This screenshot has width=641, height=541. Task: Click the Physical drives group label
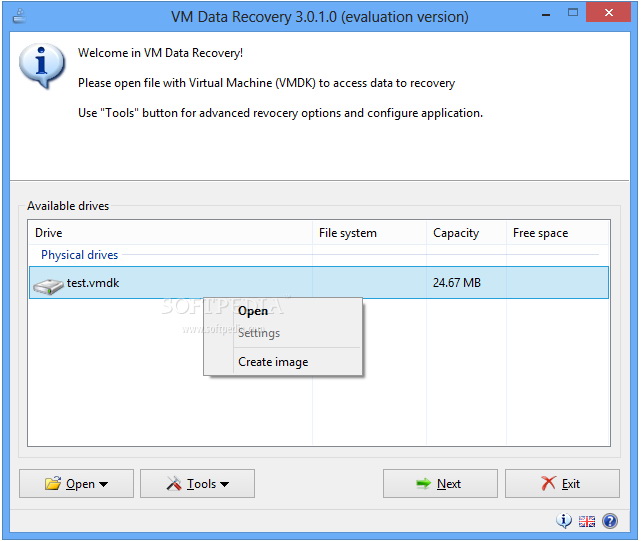pos(79,255)
